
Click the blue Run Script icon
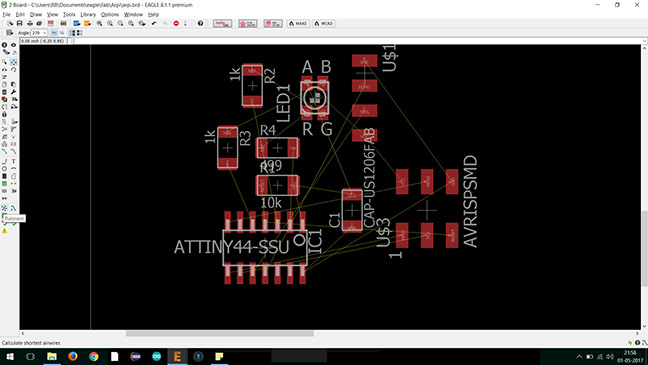tap(76, 24)
